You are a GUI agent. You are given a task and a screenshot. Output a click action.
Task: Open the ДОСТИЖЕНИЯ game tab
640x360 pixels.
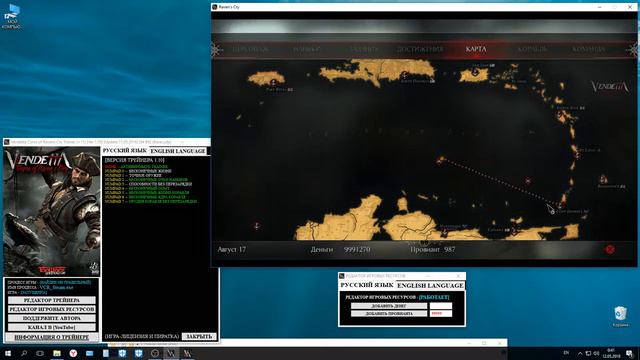pyautogui.click(x=420, y=49)
